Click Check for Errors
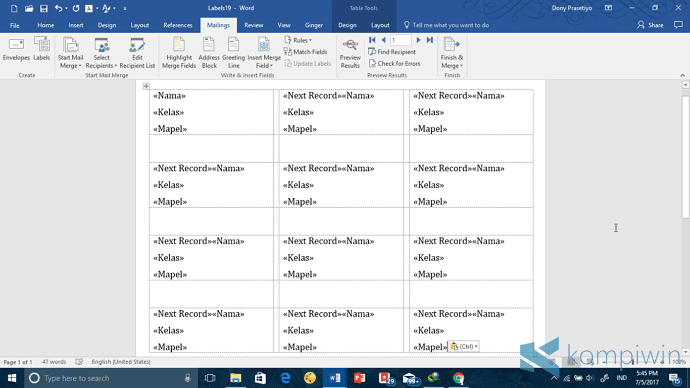Image resolution: width=690 pixels, height=388 pixels. pyautogui.click(x=394, y=63)
